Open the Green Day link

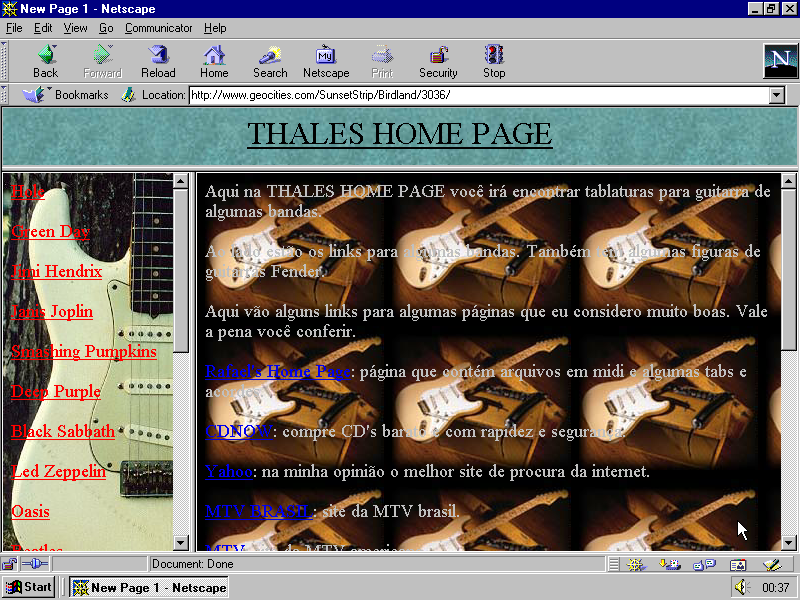point(51,232)
